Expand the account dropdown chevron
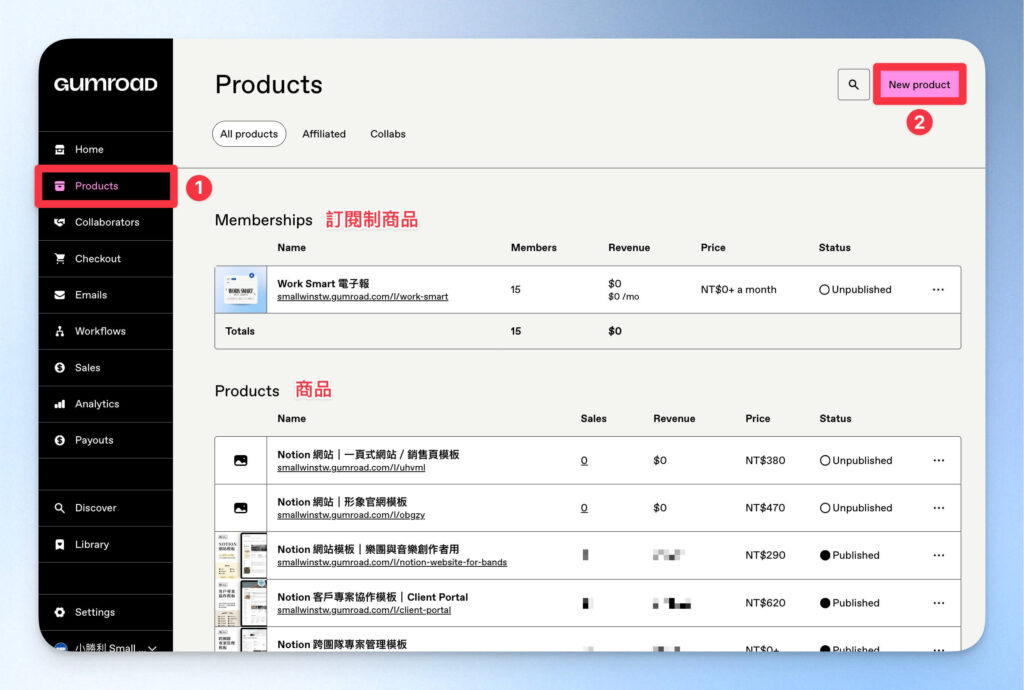This screenshot has height=690, width=1024. point(152,648)
